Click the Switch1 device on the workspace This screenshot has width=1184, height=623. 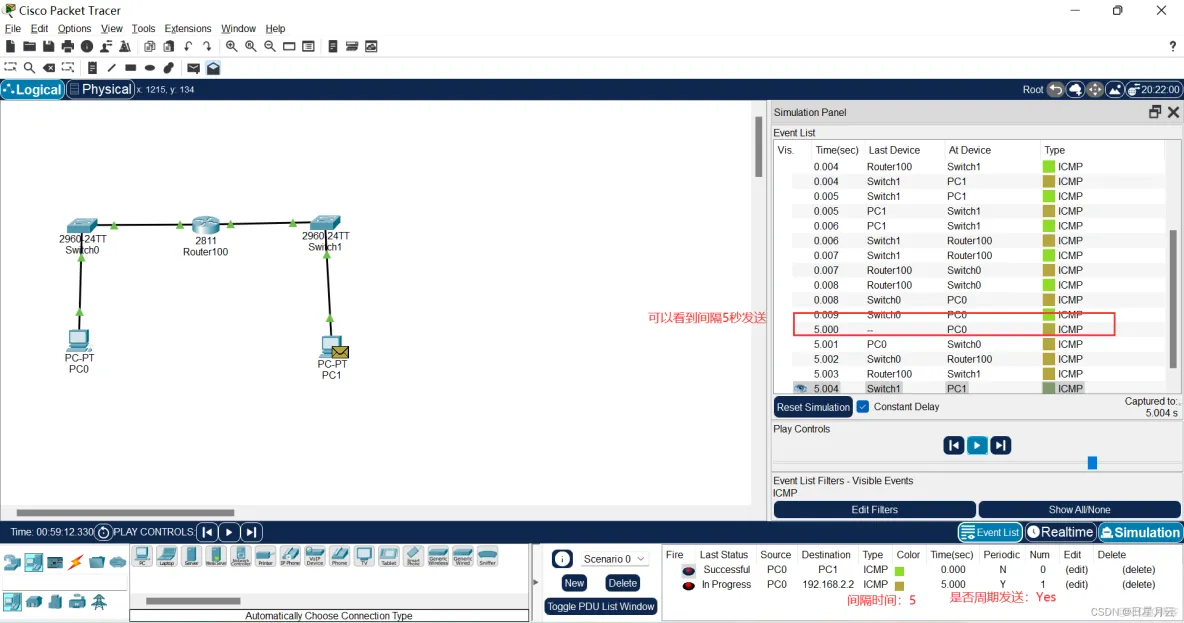[325, 222]
